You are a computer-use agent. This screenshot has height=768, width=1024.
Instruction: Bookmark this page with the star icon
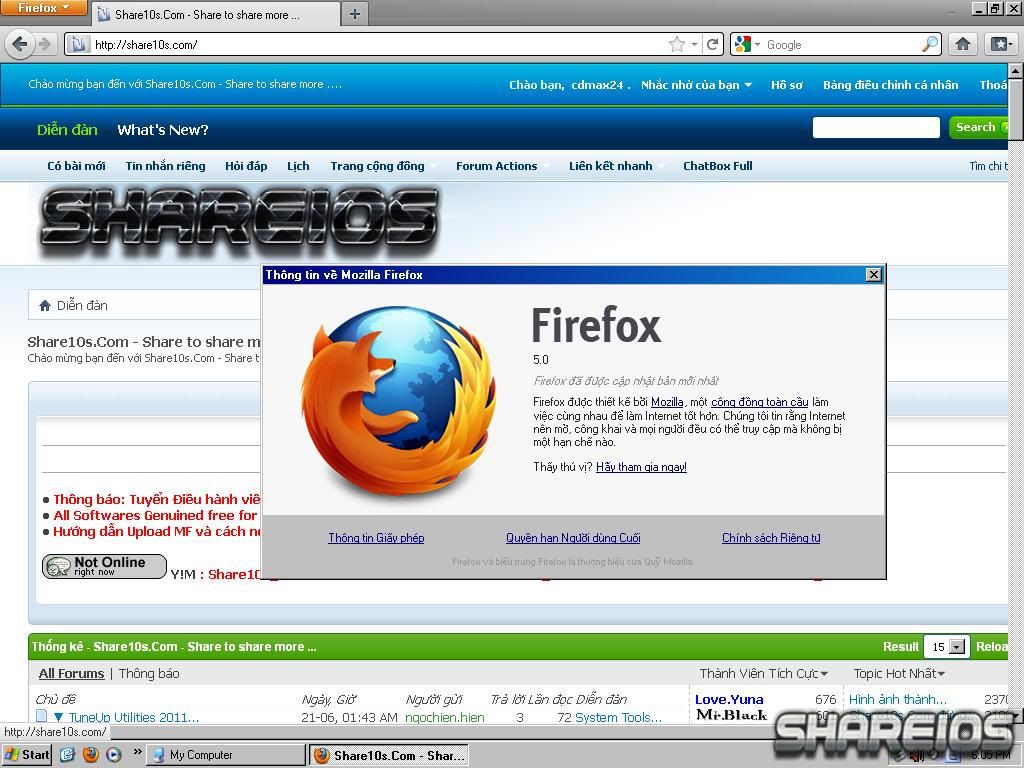coord(677,44)
